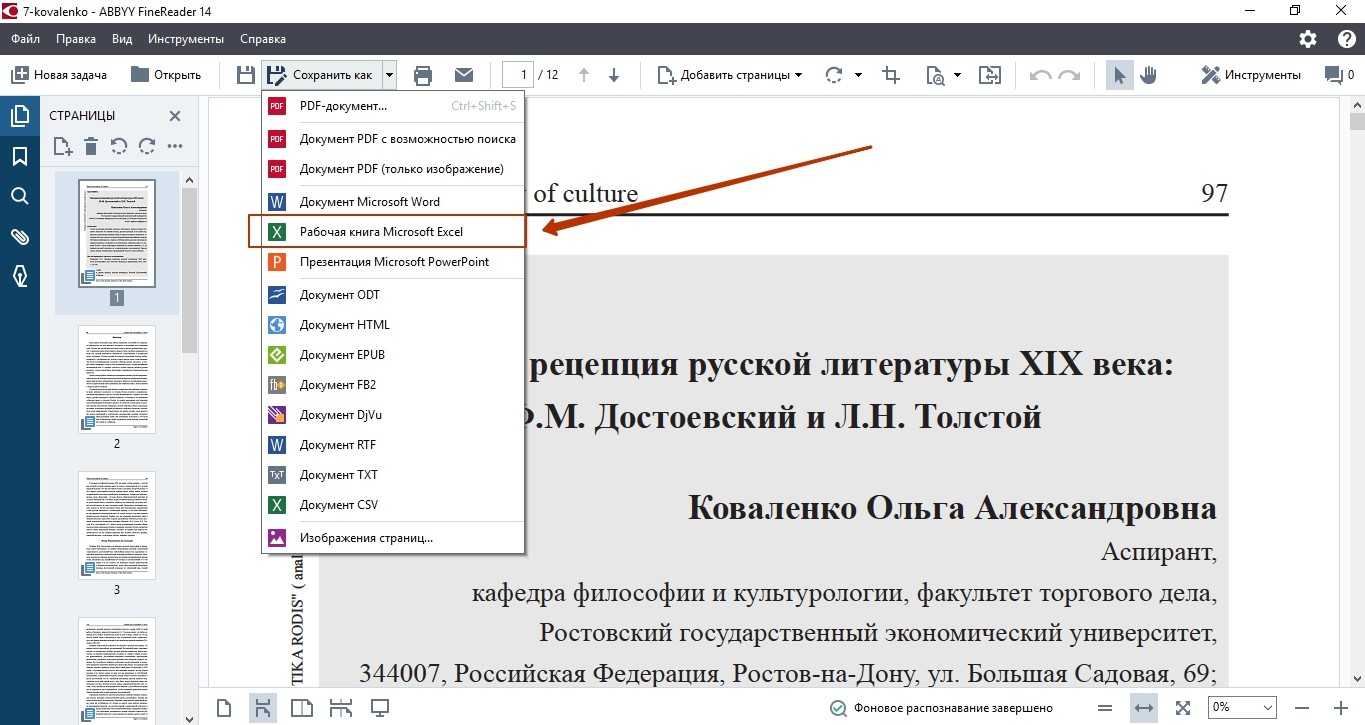Click the printer icon in toolbar
Image resolution: width=1365 pixels, height=725 pixels.
423,75
